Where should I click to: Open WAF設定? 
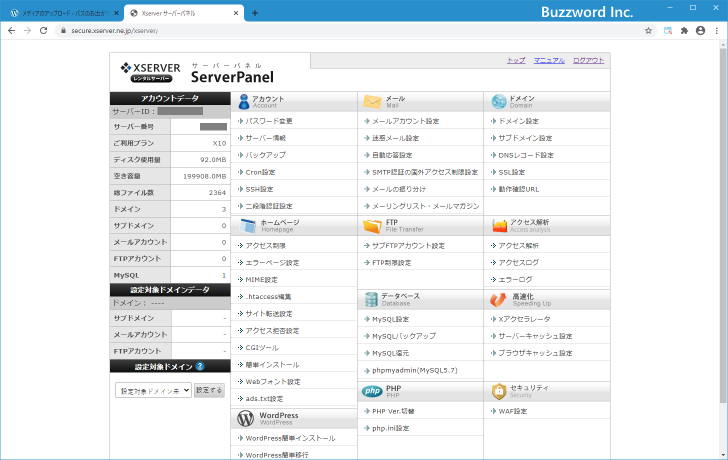[513, 411]
